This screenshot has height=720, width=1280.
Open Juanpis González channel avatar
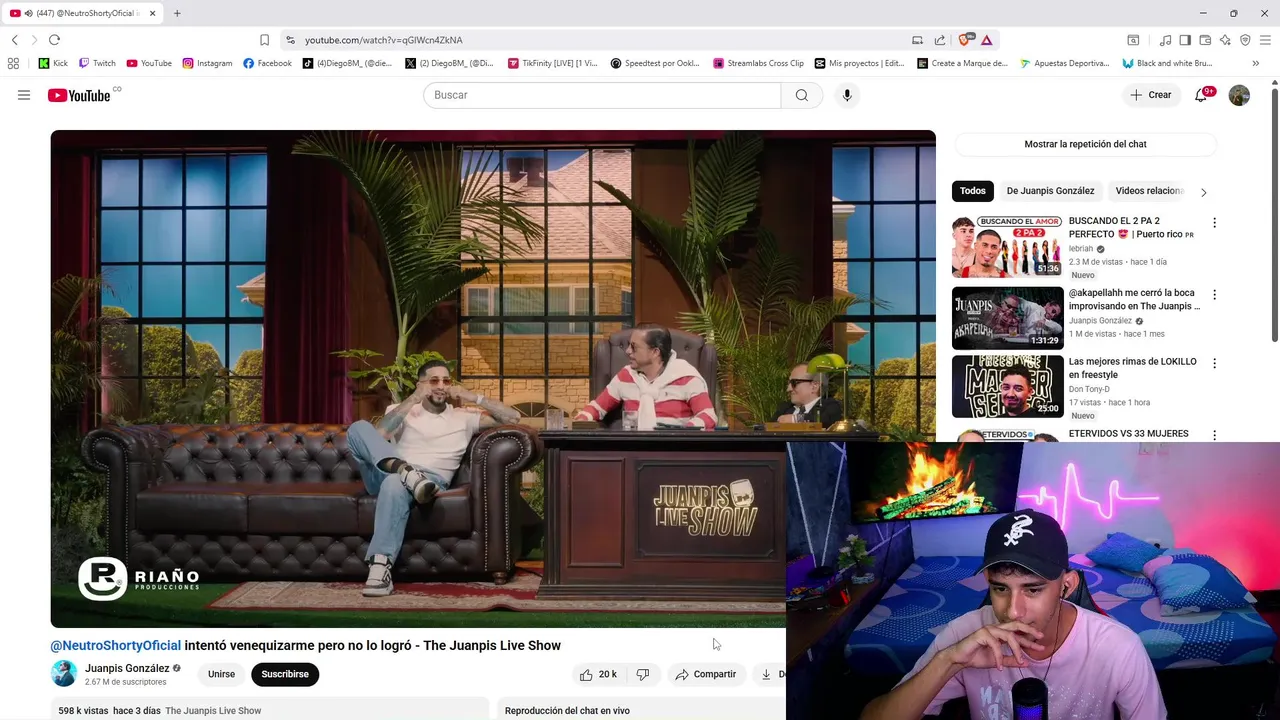coord(64,674)
